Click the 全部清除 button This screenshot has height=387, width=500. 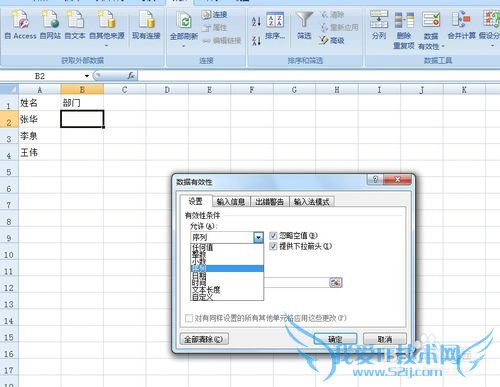point(204,339)
